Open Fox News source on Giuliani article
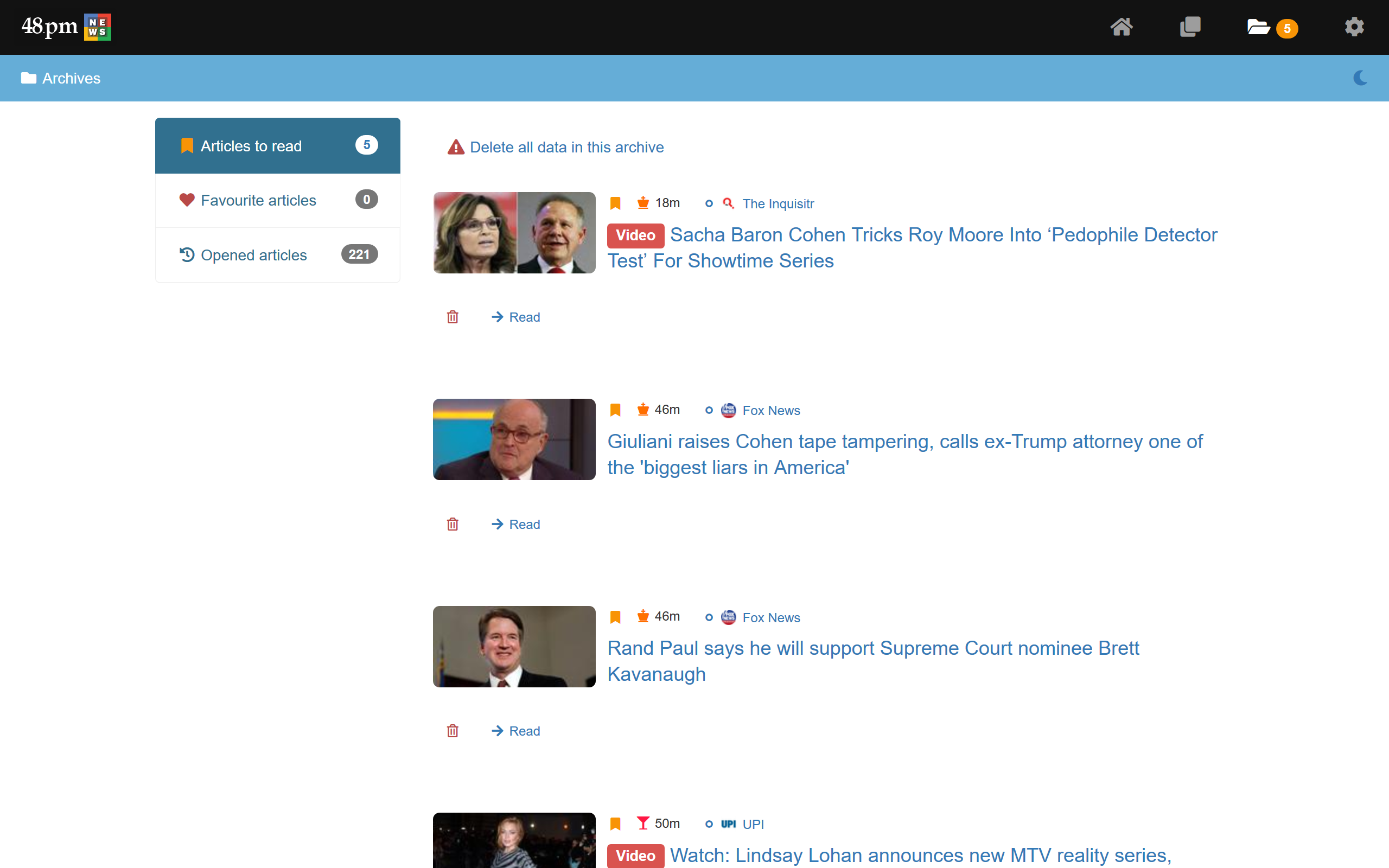The height and width of the screenshot is (868, 1389). tap(771, 411)
